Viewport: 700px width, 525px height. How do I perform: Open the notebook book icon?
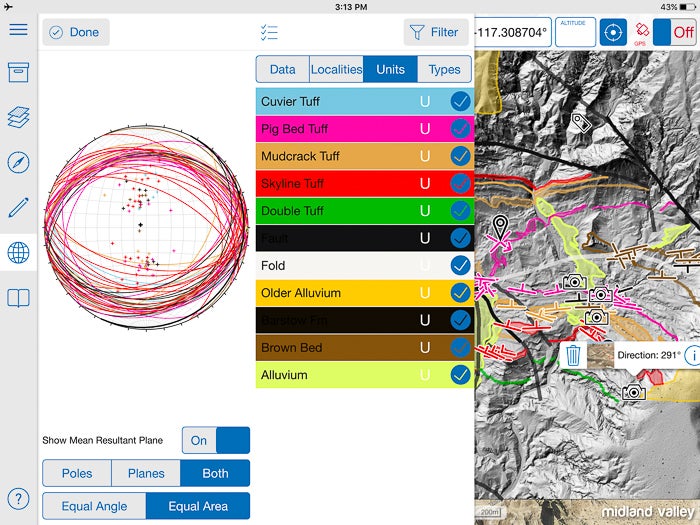click(18, 297)
